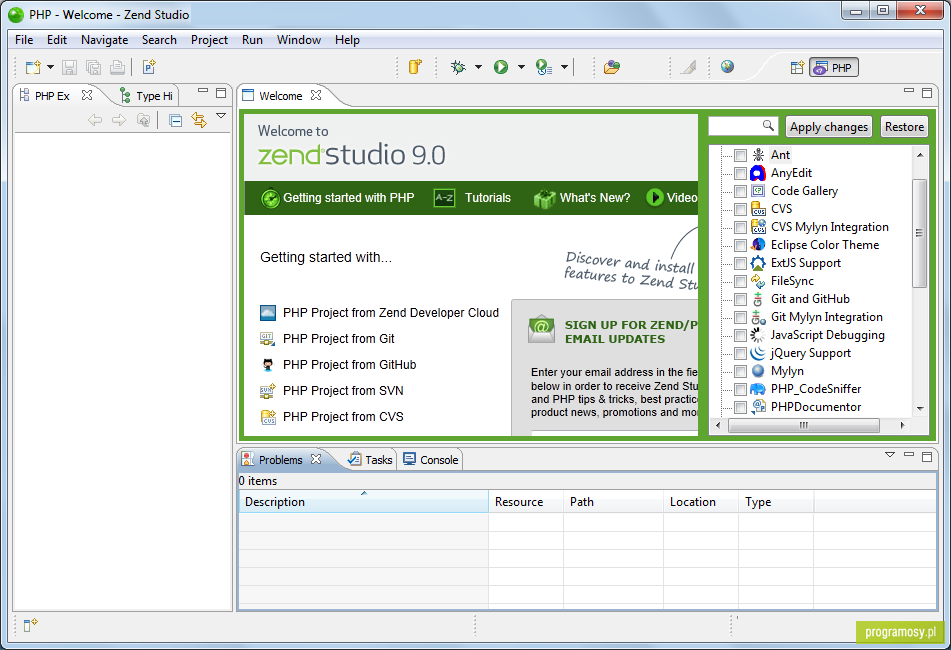Click the Save All toolbar icon
Viewport: 951px width, 650px height.
(93, 67)
